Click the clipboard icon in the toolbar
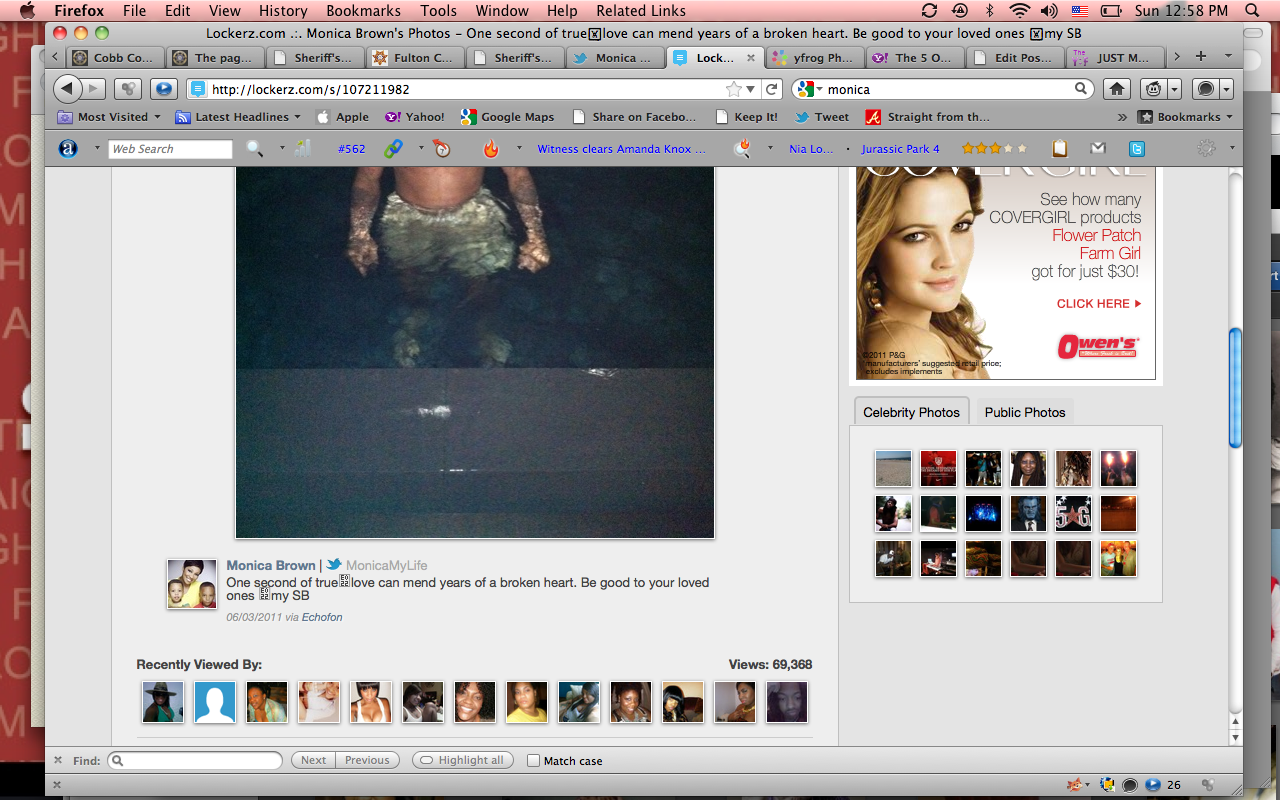Image resolution: width=1280 pixels, height=800 pixels. click(x=1059, y=149)
